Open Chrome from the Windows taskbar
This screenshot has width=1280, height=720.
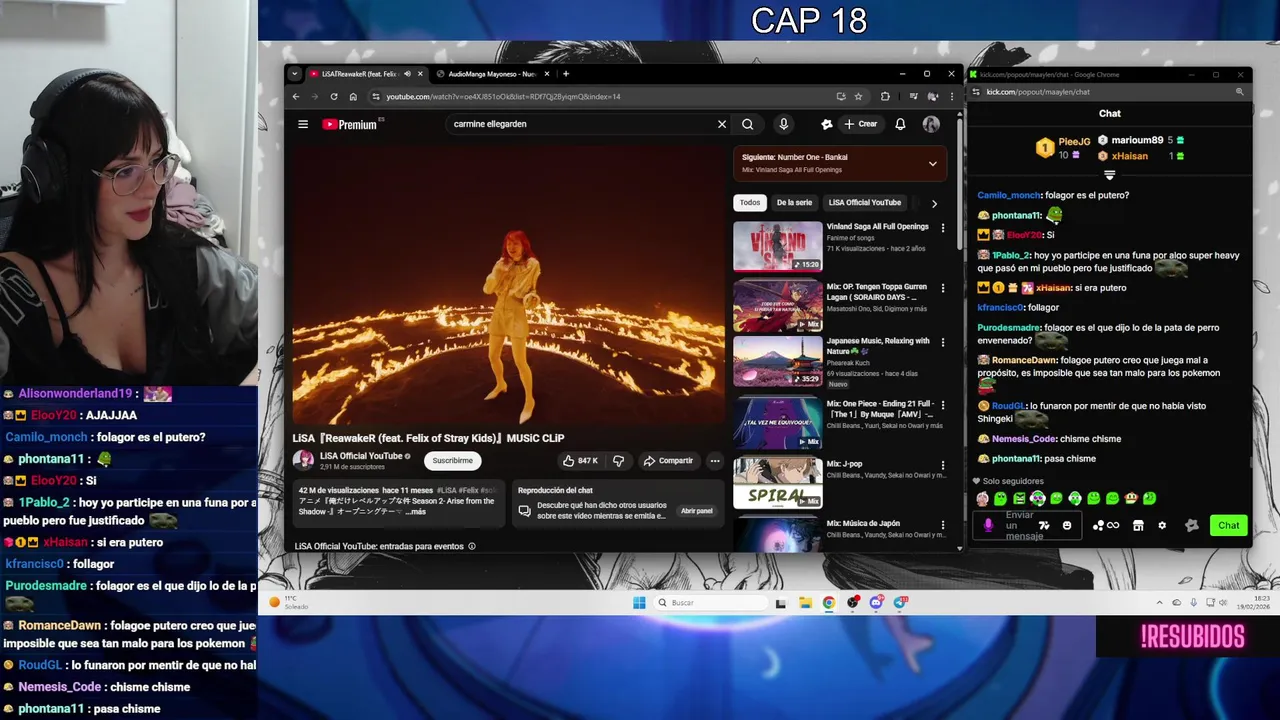click(829, 603)
